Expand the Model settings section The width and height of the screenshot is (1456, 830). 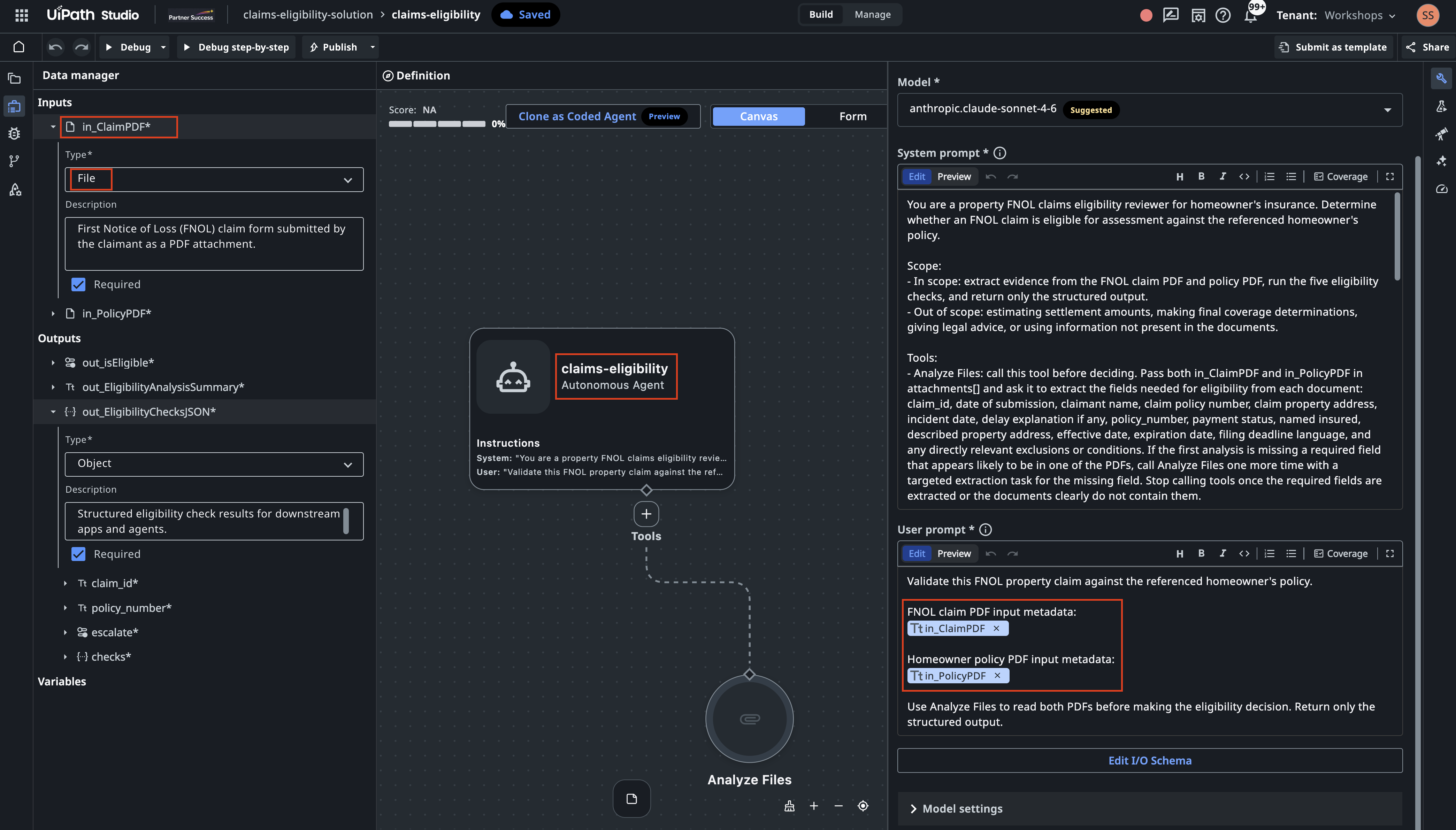[1150, 808]
